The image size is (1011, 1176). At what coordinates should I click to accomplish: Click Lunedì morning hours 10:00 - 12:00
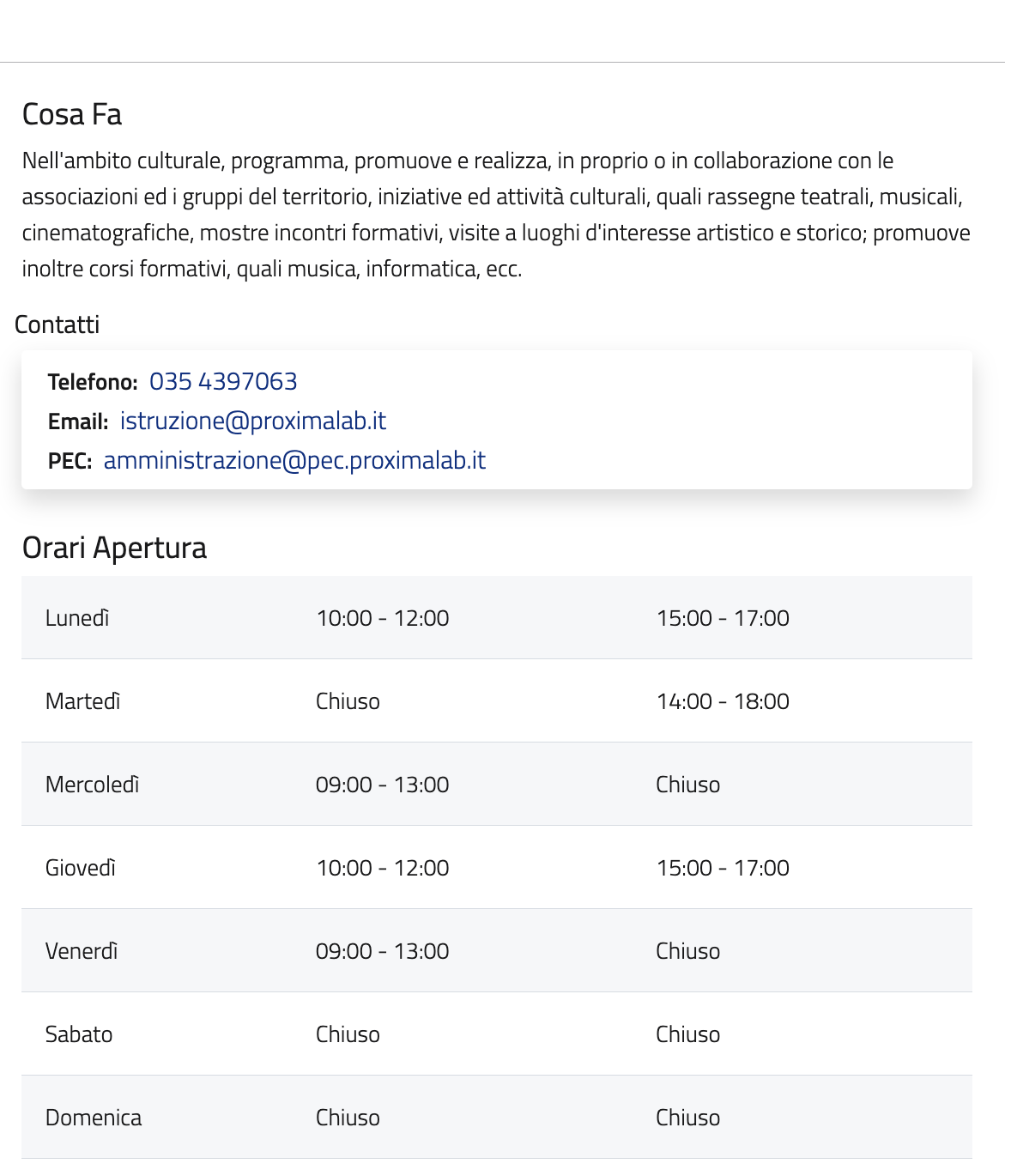tap(383, 618)
